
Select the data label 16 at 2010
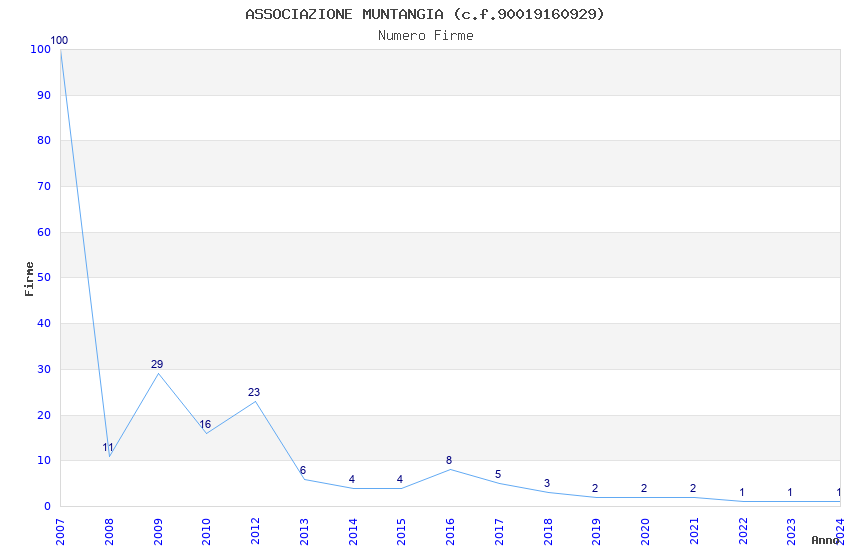tap(205, 424)
